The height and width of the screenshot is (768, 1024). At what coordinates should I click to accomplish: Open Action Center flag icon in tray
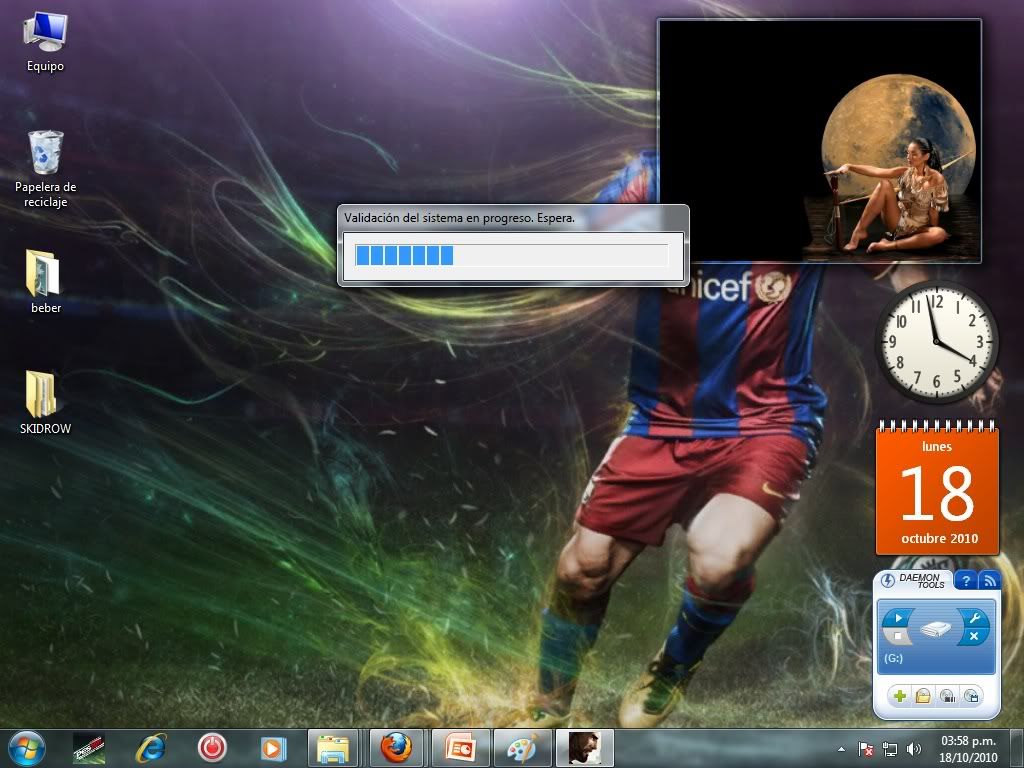866,749
